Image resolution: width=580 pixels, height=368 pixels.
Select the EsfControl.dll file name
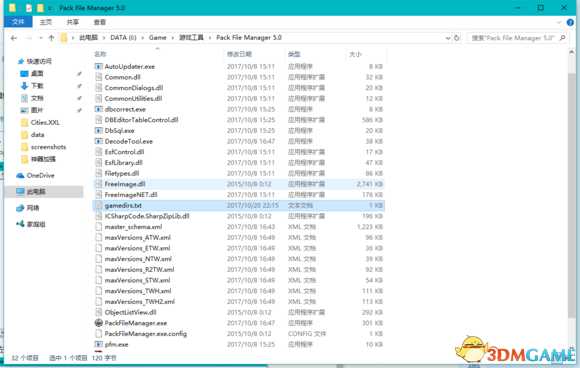[x=124, y=152]
